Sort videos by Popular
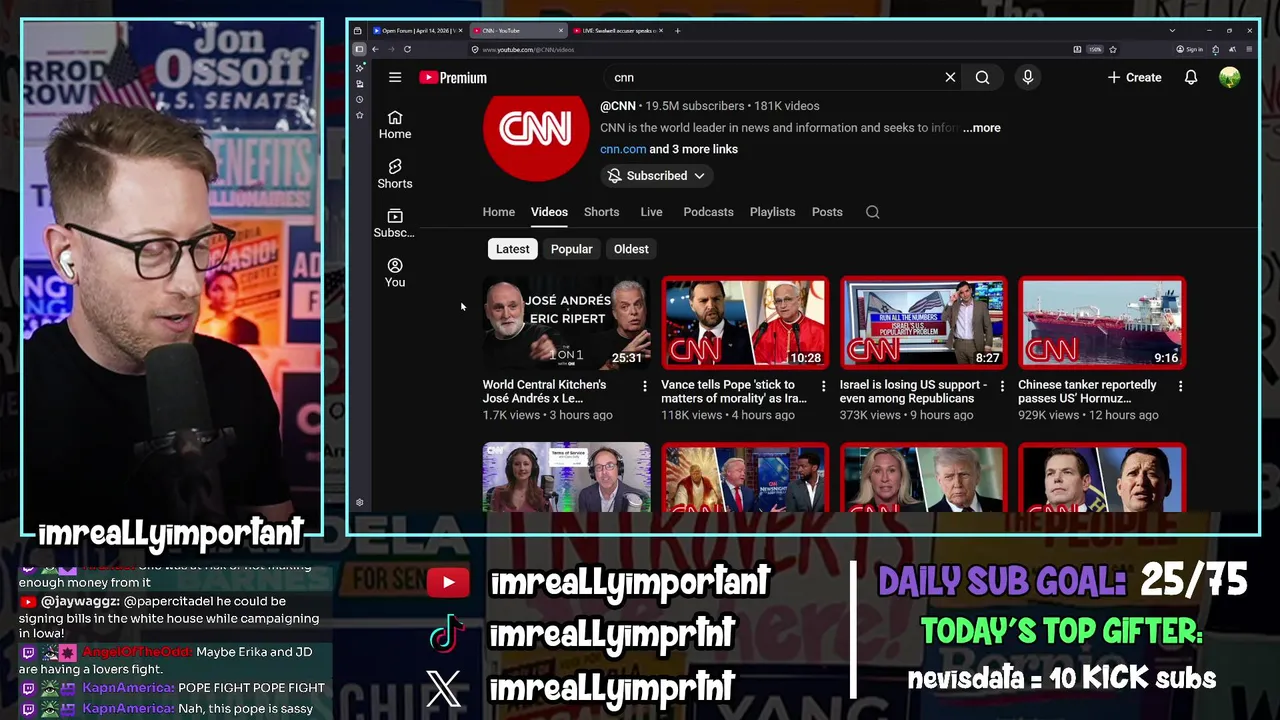The height and width of the screenshot is (720, 1280). 572,249
